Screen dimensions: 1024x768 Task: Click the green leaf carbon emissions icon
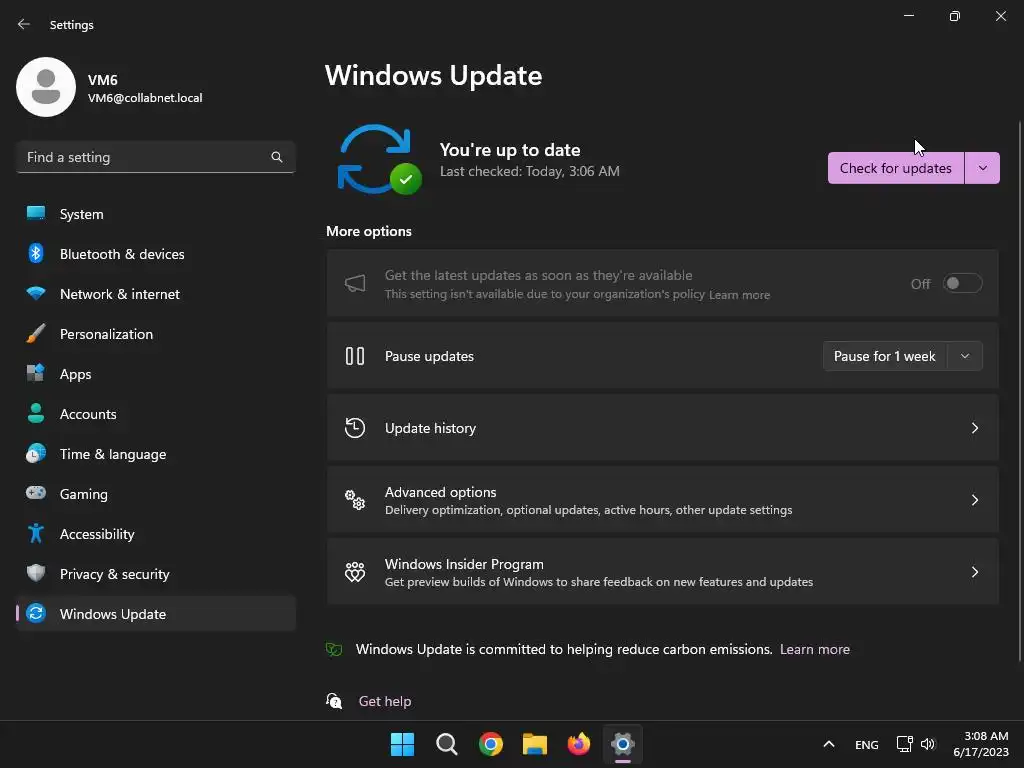point(334,649)
